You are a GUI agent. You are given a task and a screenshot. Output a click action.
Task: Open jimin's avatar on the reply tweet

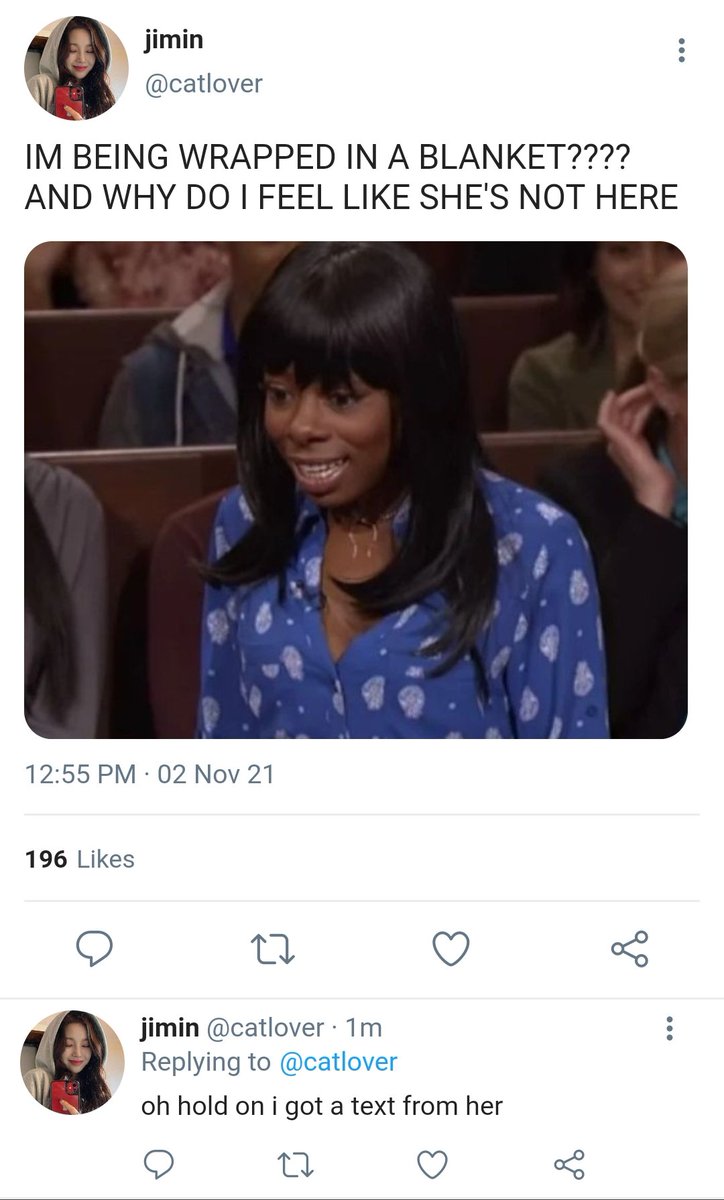pos(73,1062)
